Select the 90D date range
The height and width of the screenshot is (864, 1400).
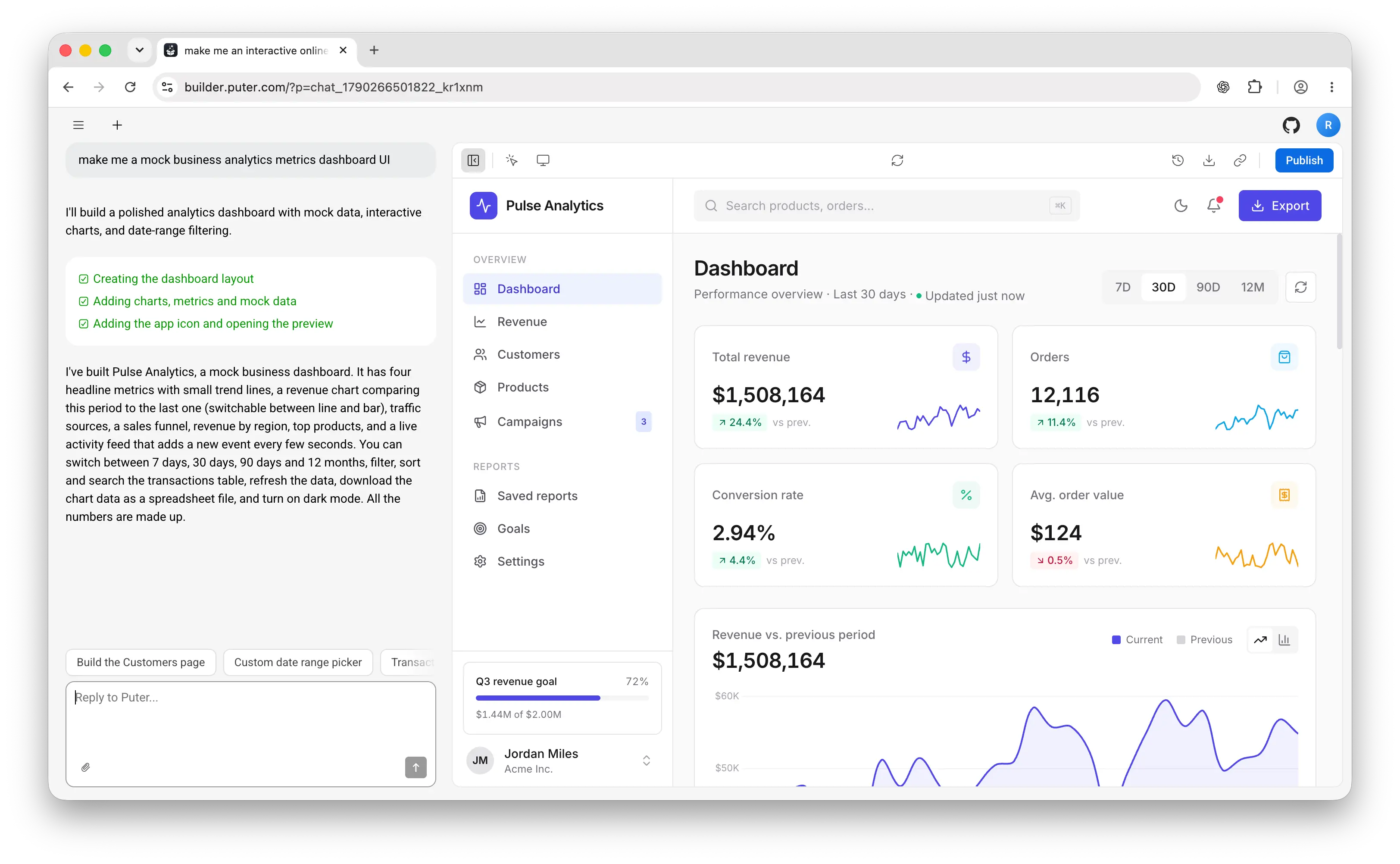click(1207, 287)
